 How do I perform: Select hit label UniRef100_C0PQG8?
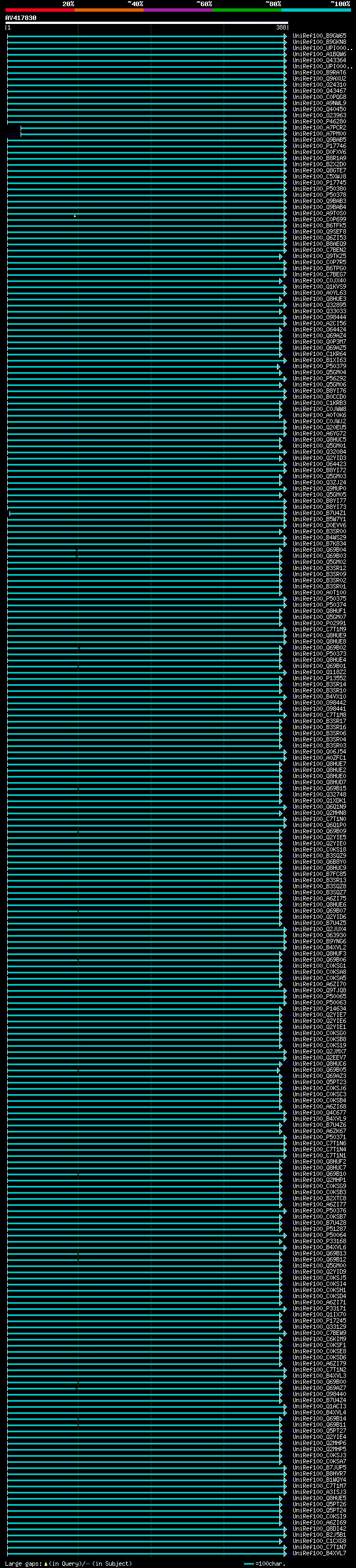319,97
